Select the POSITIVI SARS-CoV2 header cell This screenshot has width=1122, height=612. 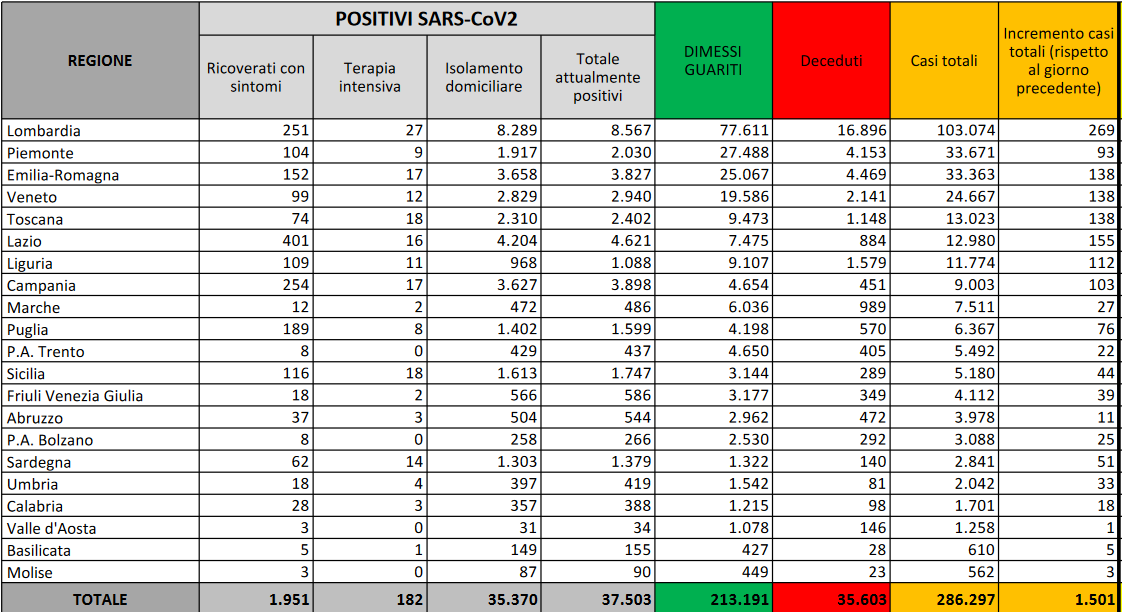coord(426,19)
